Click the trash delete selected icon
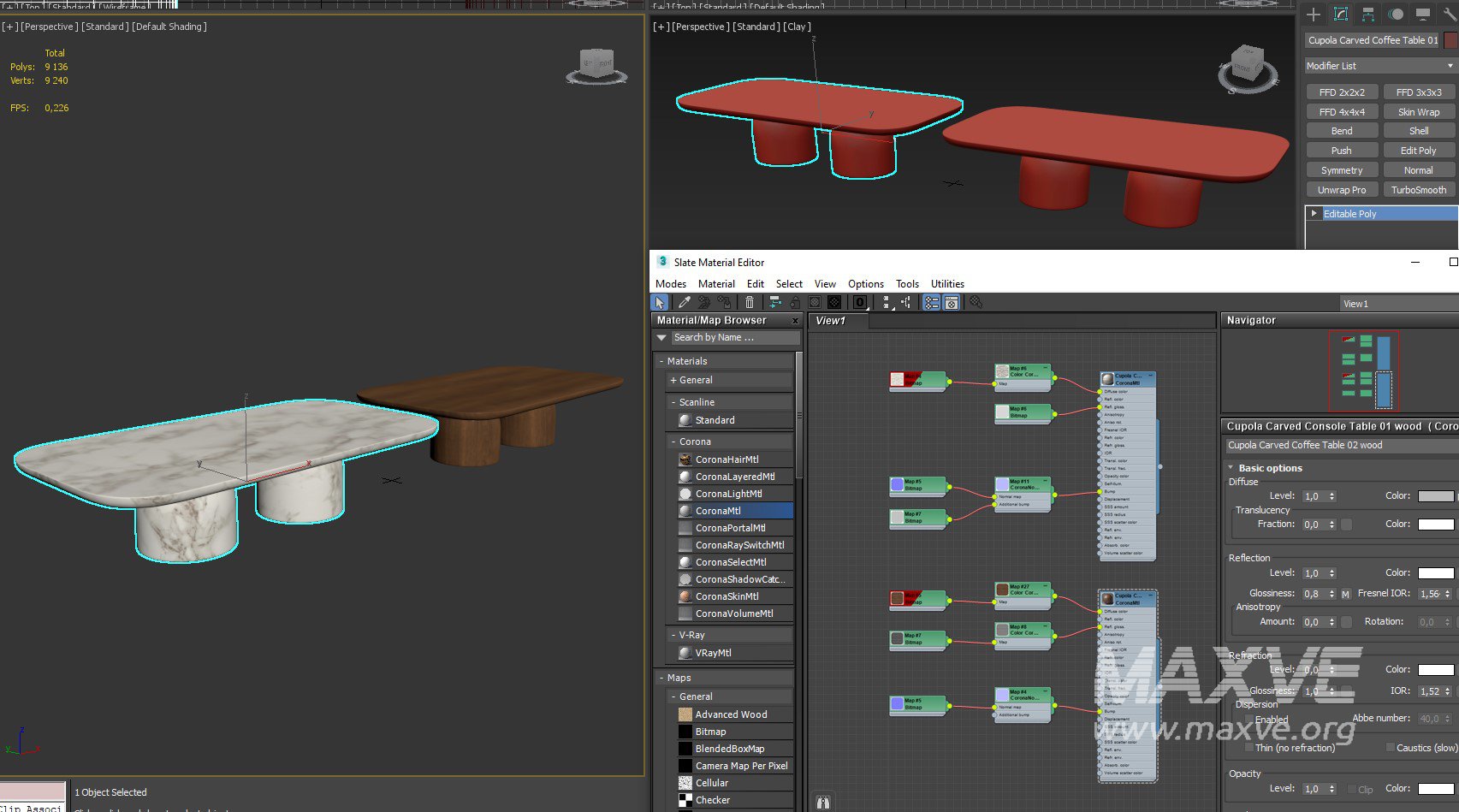 [x=750, y=302]
